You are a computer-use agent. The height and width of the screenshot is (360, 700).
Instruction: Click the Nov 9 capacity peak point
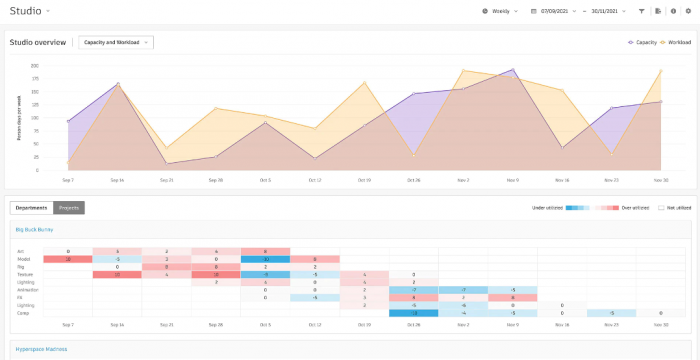point(513,70)
